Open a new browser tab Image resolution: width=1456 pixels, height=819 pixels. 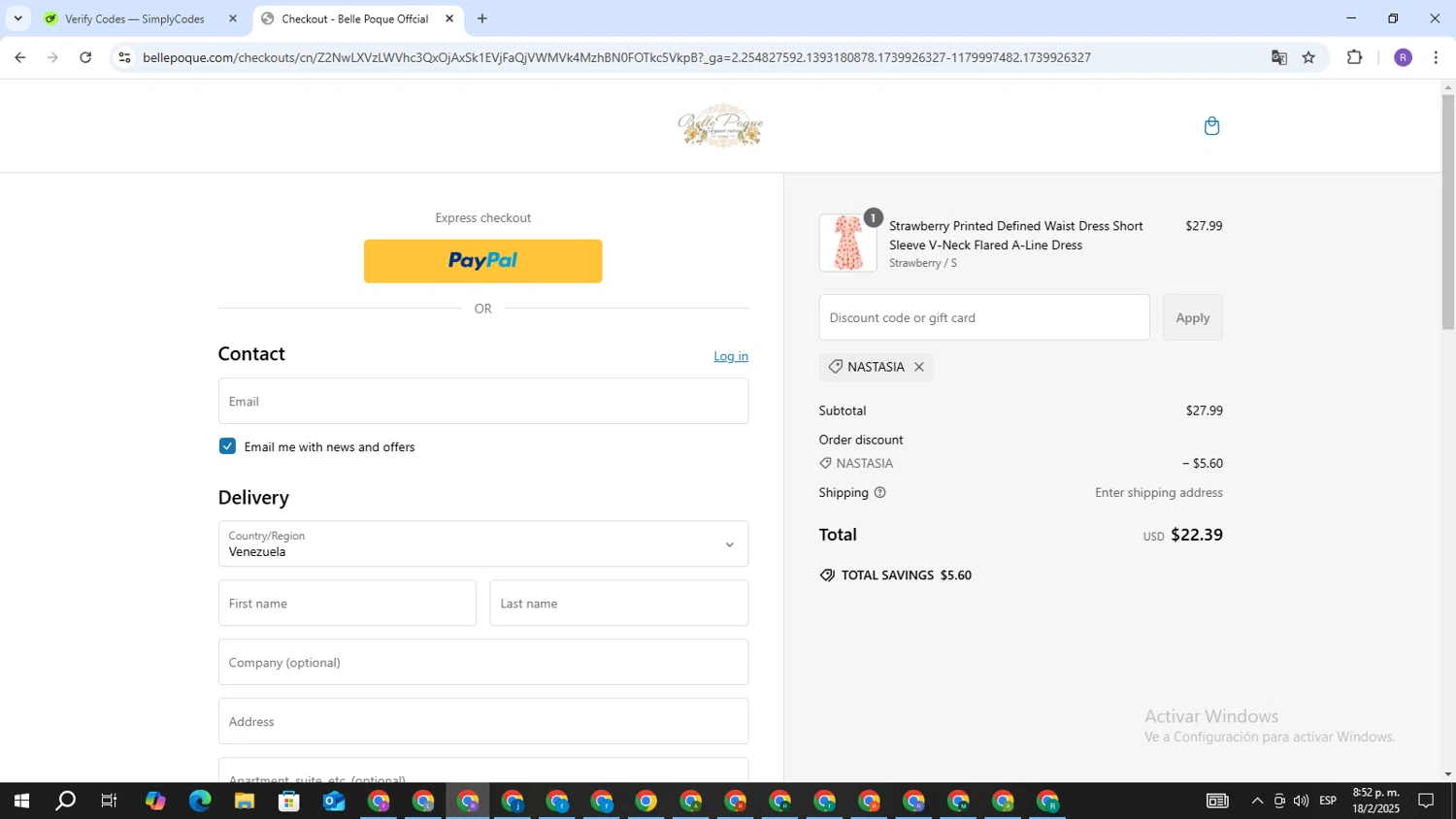[x=482, y=18]
